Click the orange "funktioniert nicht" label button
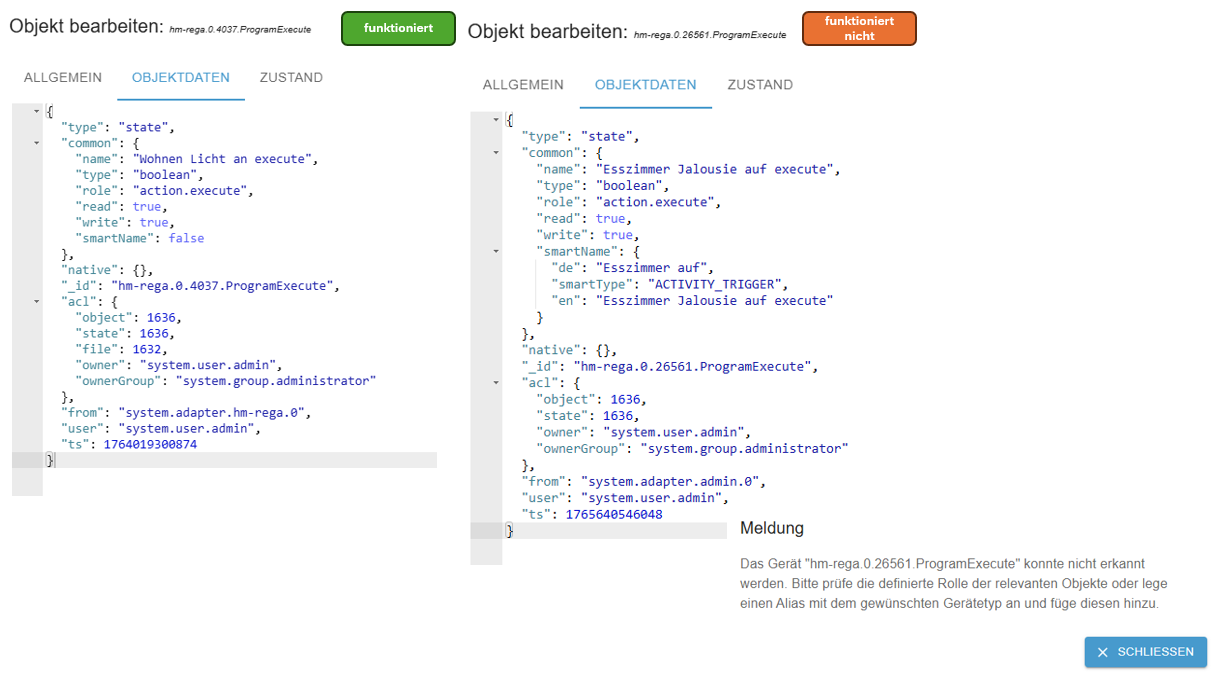1212x673 pixels. (859, 28)
